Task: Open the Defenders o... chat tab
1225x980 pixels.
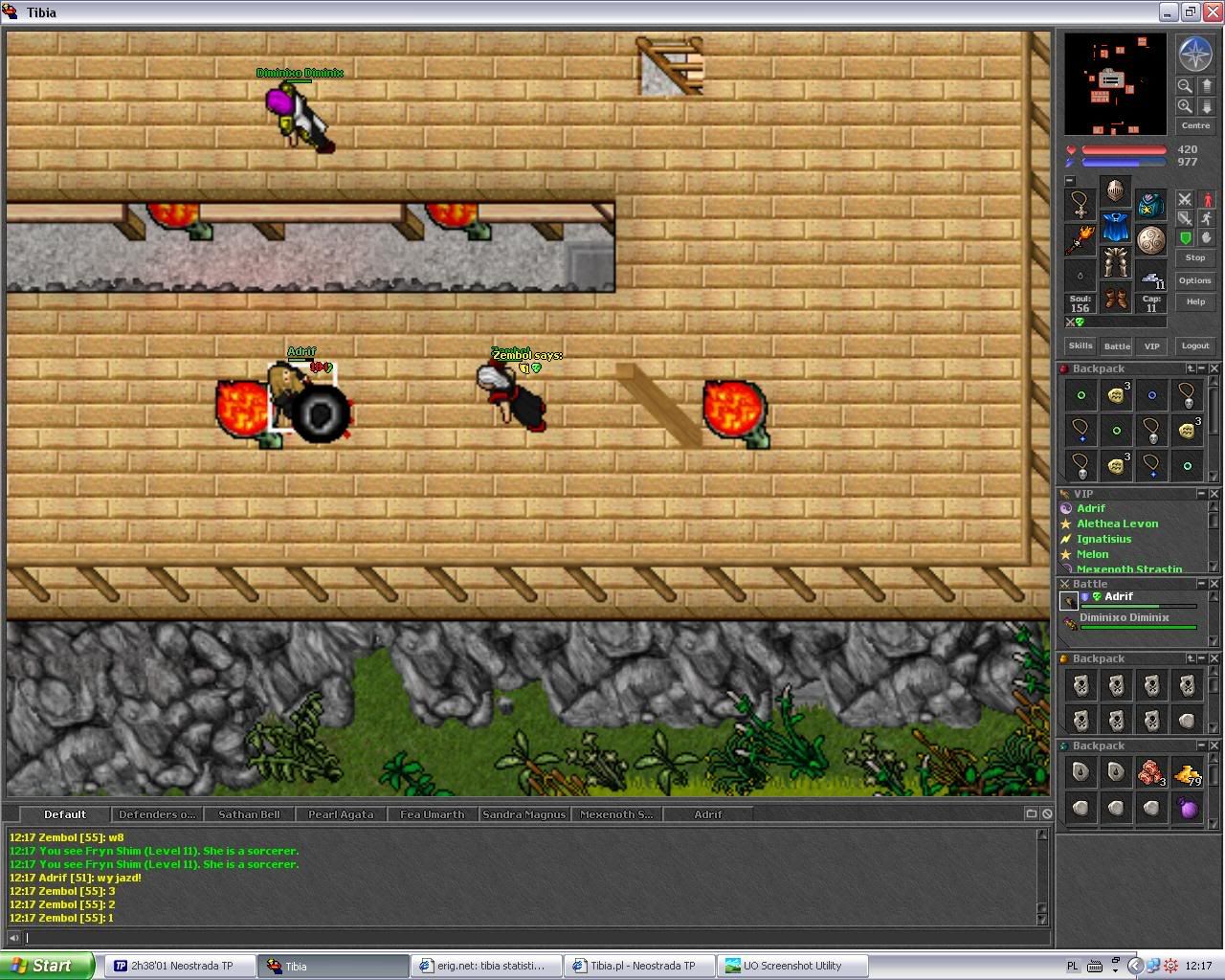Action: (x=157, y=814)
